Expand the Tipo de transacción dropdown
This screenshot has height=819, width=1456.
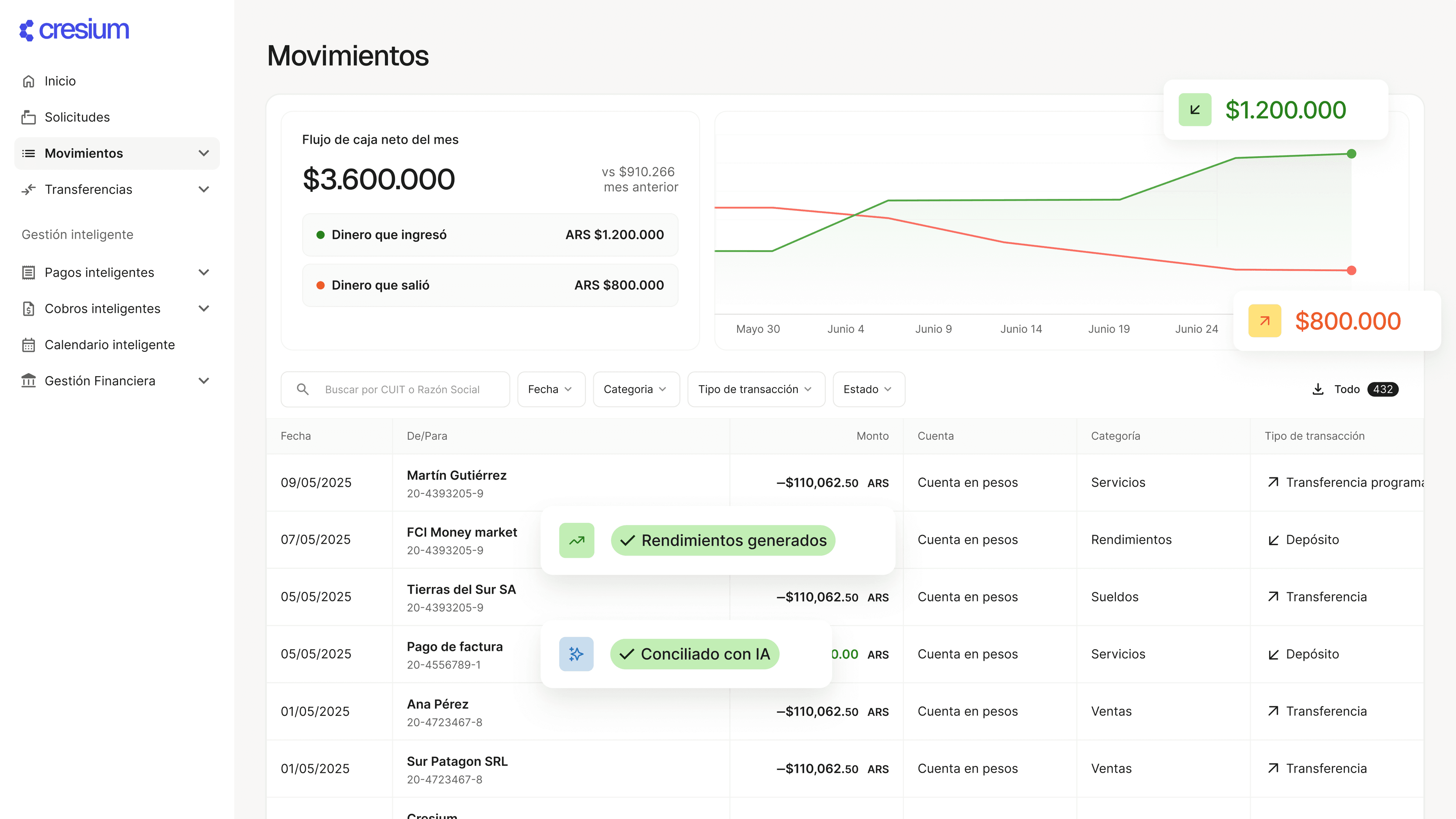tap(756, 389)
